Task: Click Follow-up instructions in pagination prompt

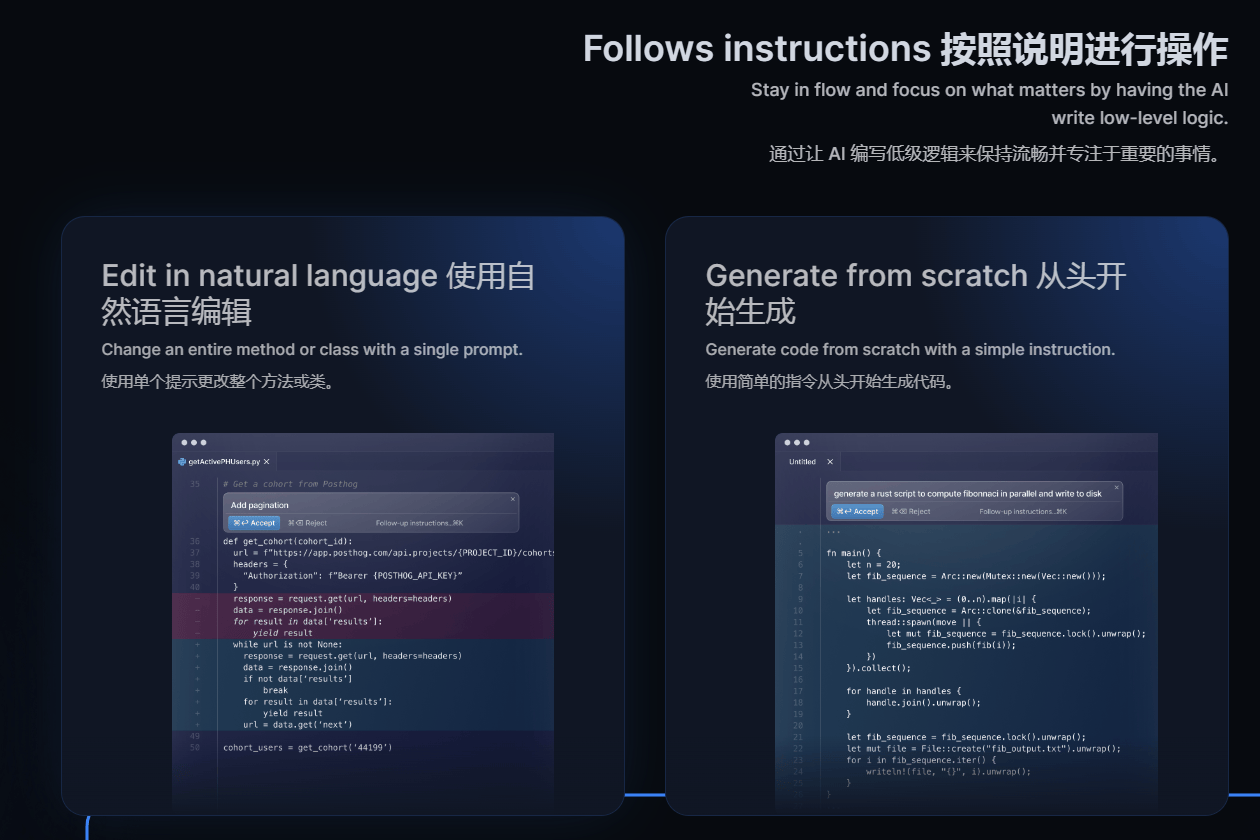Action: point(419,523)
